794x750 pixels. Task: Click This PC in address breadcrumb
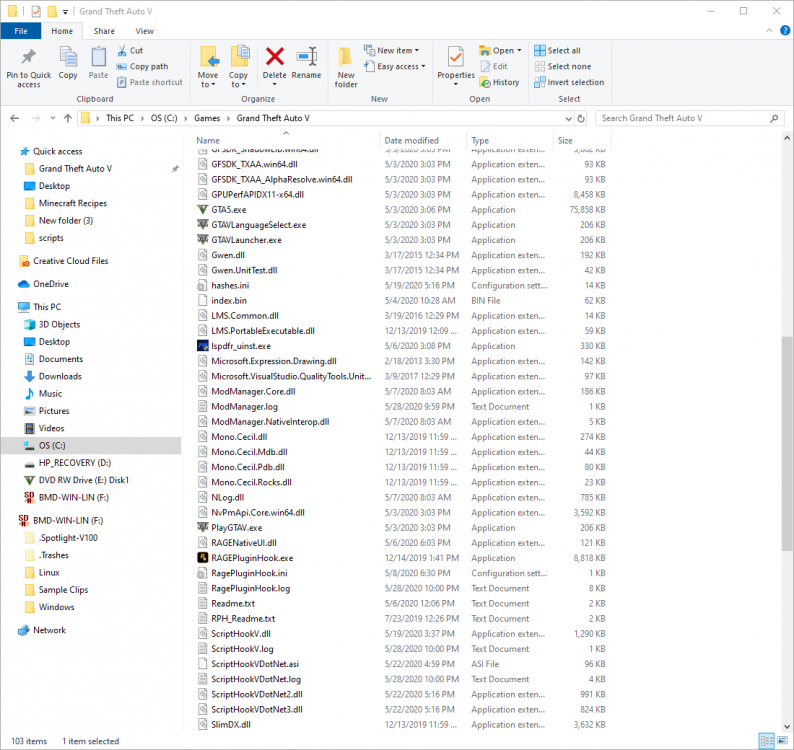[x=120, y=118]
